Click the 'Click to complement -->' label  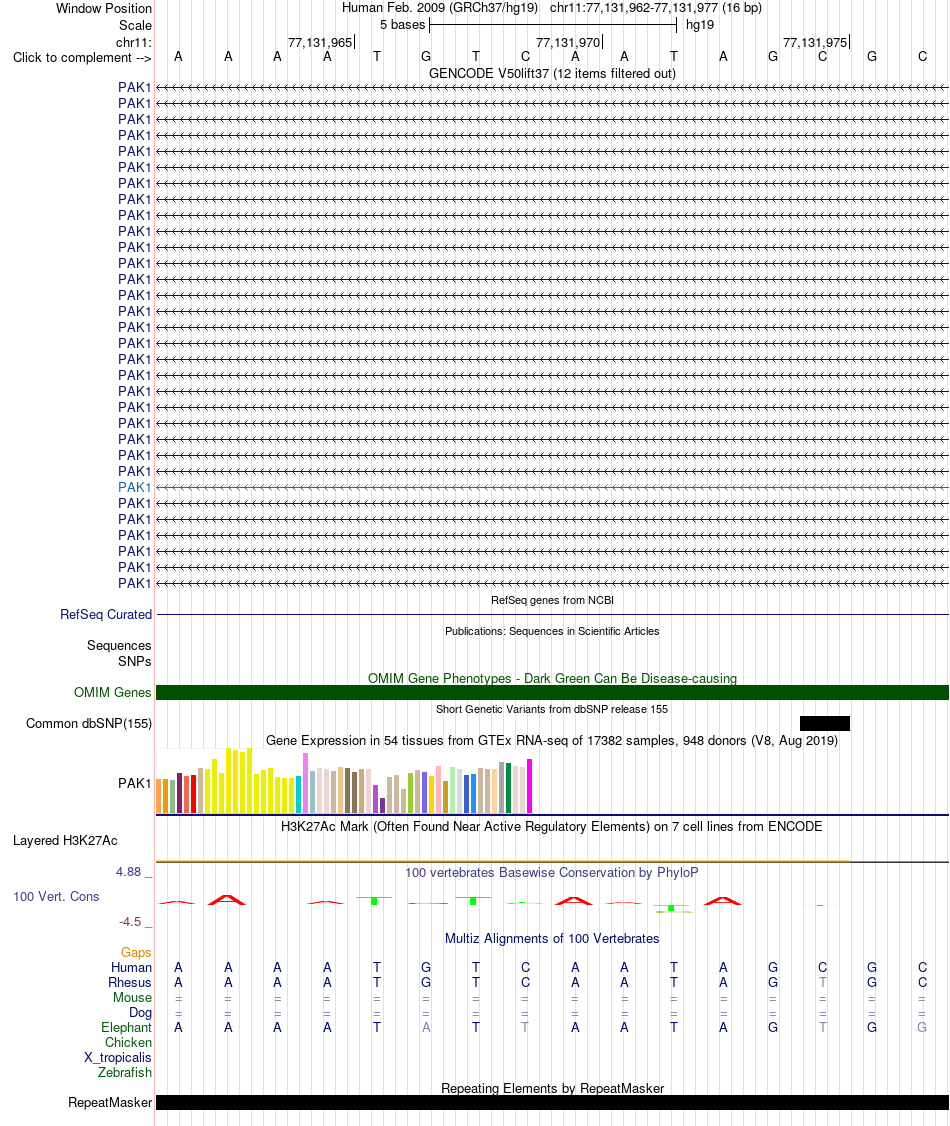point(82,57)
